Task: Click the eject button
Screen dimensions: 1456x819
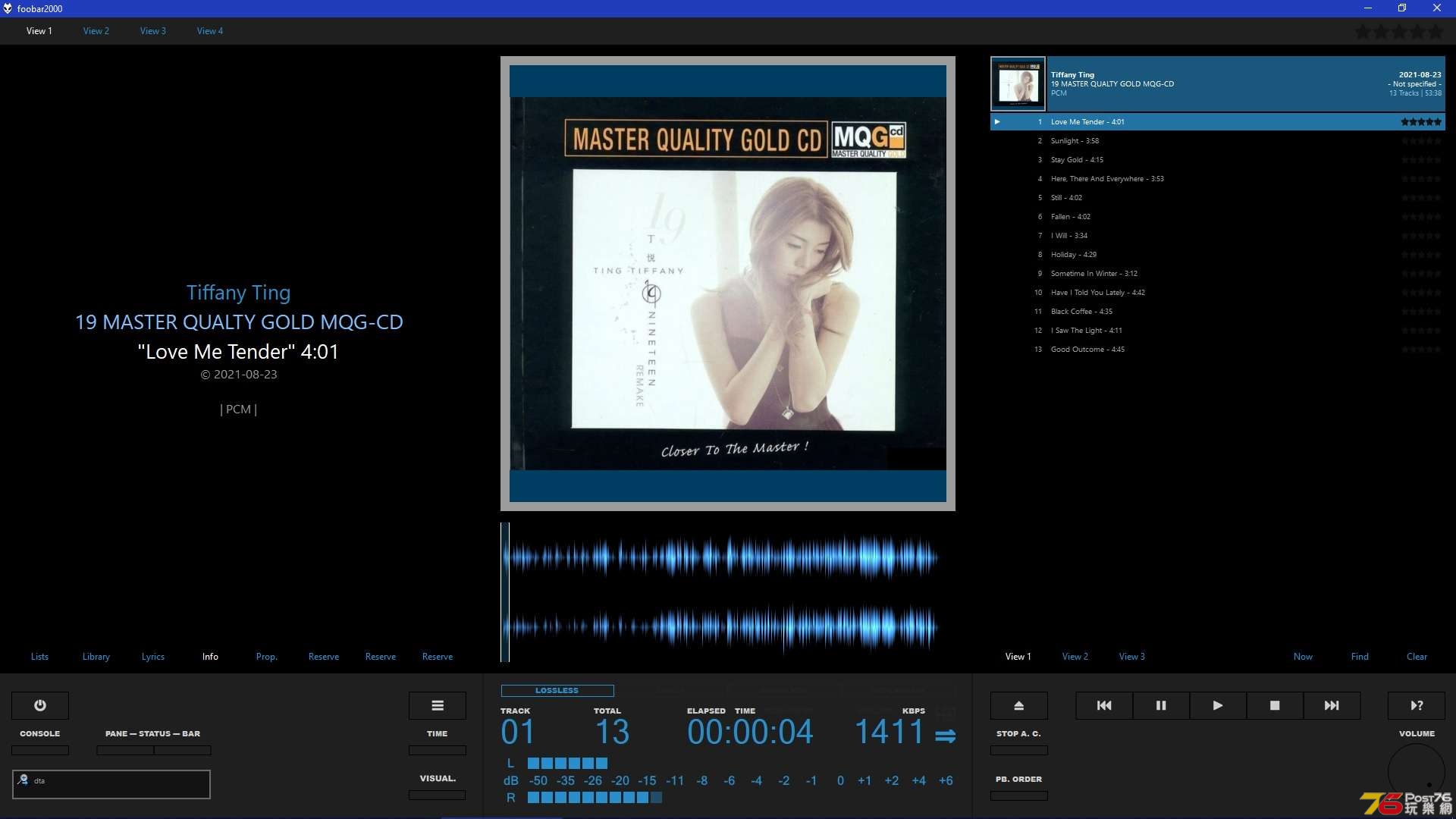Action: [1019, 705]
